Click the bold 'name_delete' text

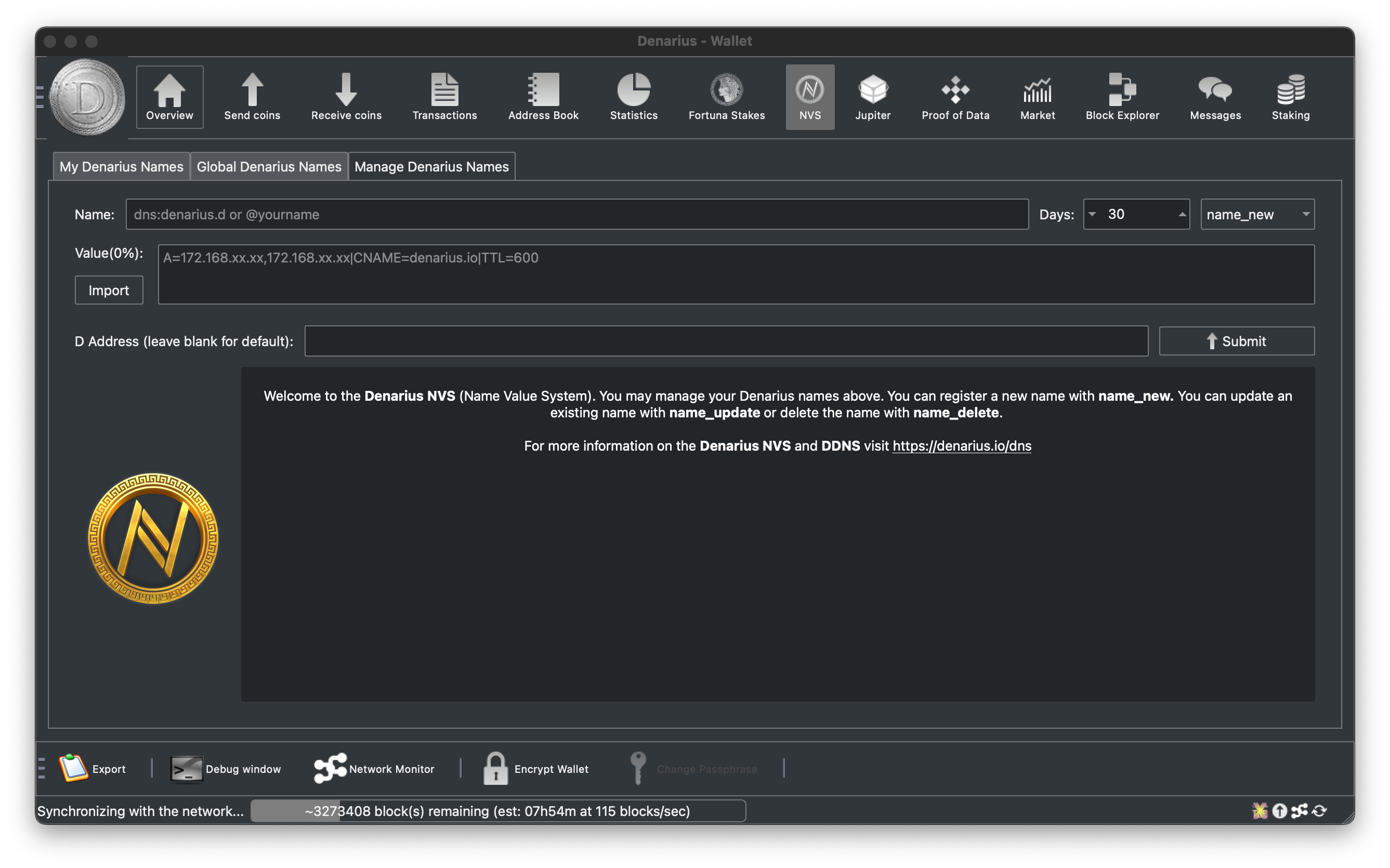[956, 412]
